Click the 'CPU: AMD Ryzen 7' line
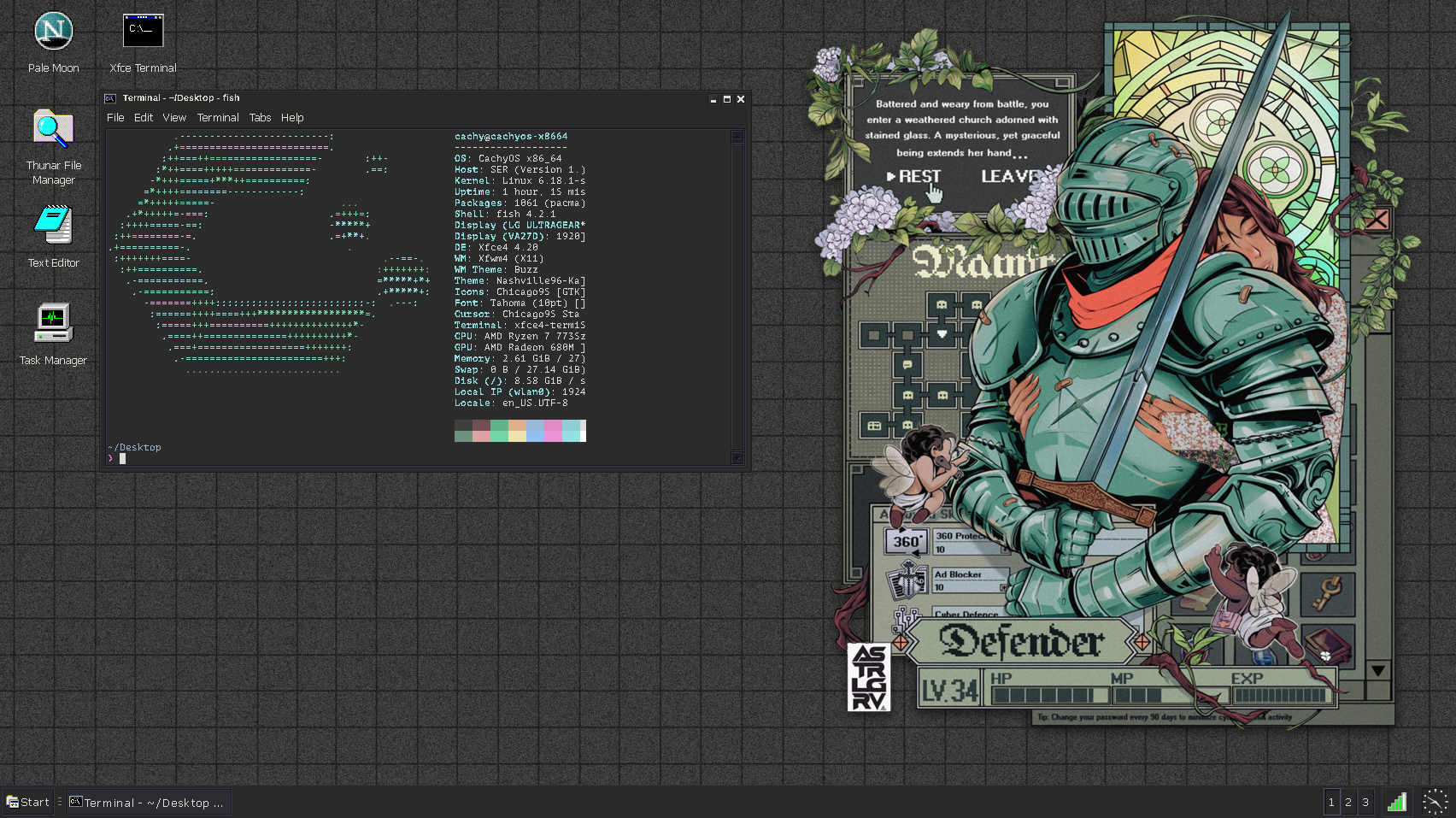 click(x=520, y=337)
